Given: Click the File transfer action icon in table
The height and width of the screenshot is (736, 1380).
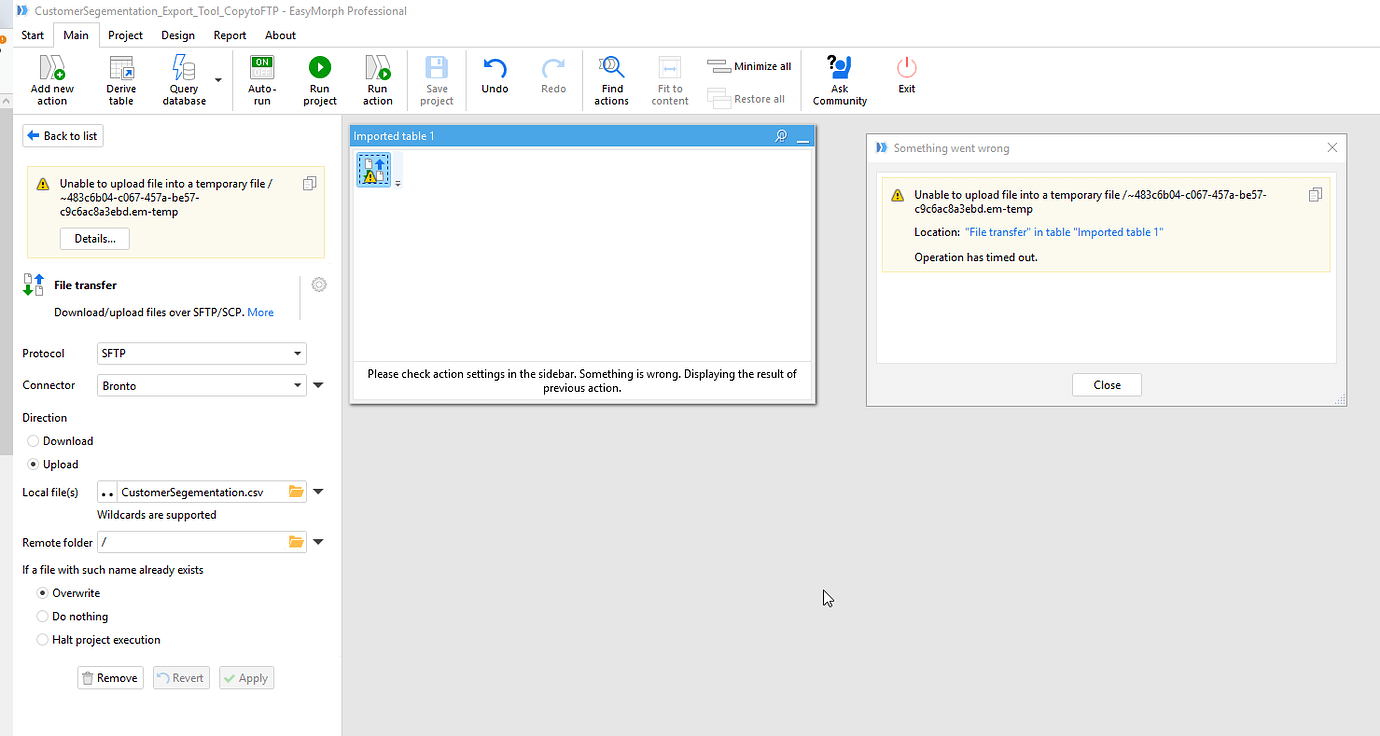Looking at the screenshot, I should point(375,170).
